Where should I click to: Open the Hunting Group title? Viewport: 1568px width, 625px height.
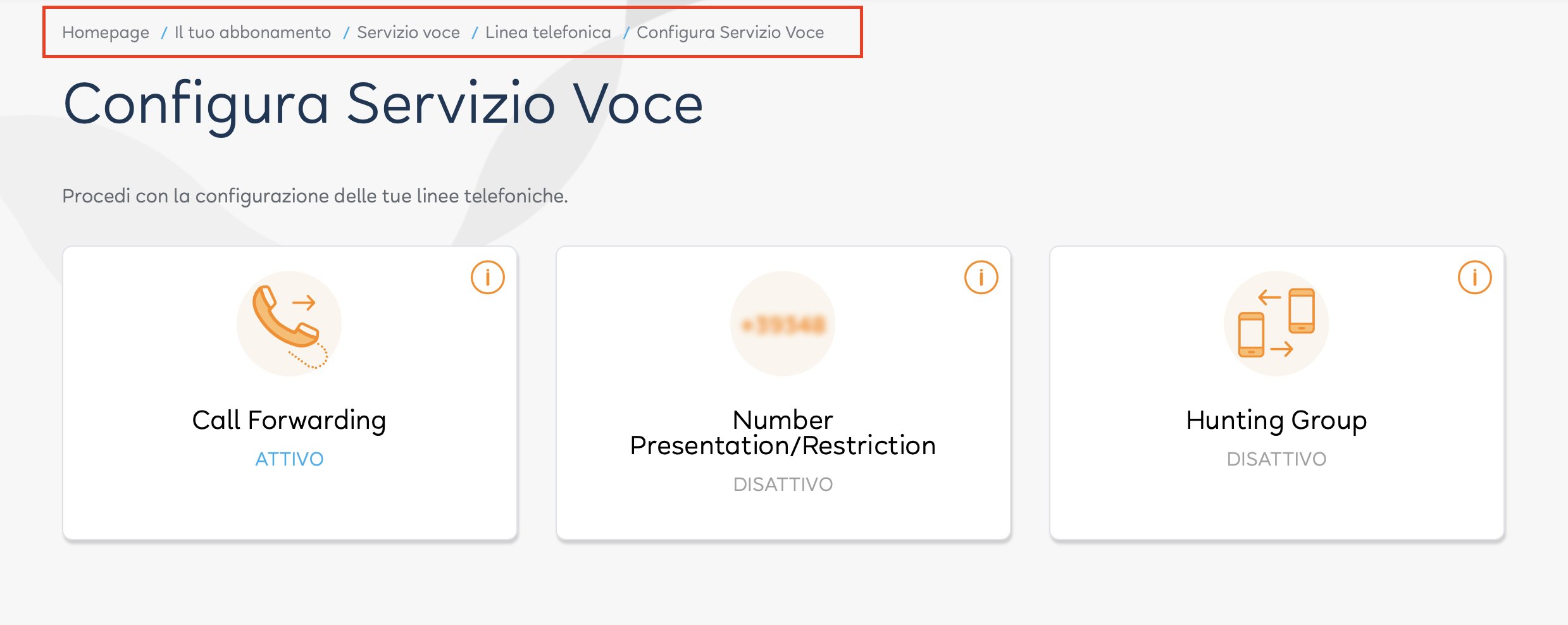(x=1276, y=420)
